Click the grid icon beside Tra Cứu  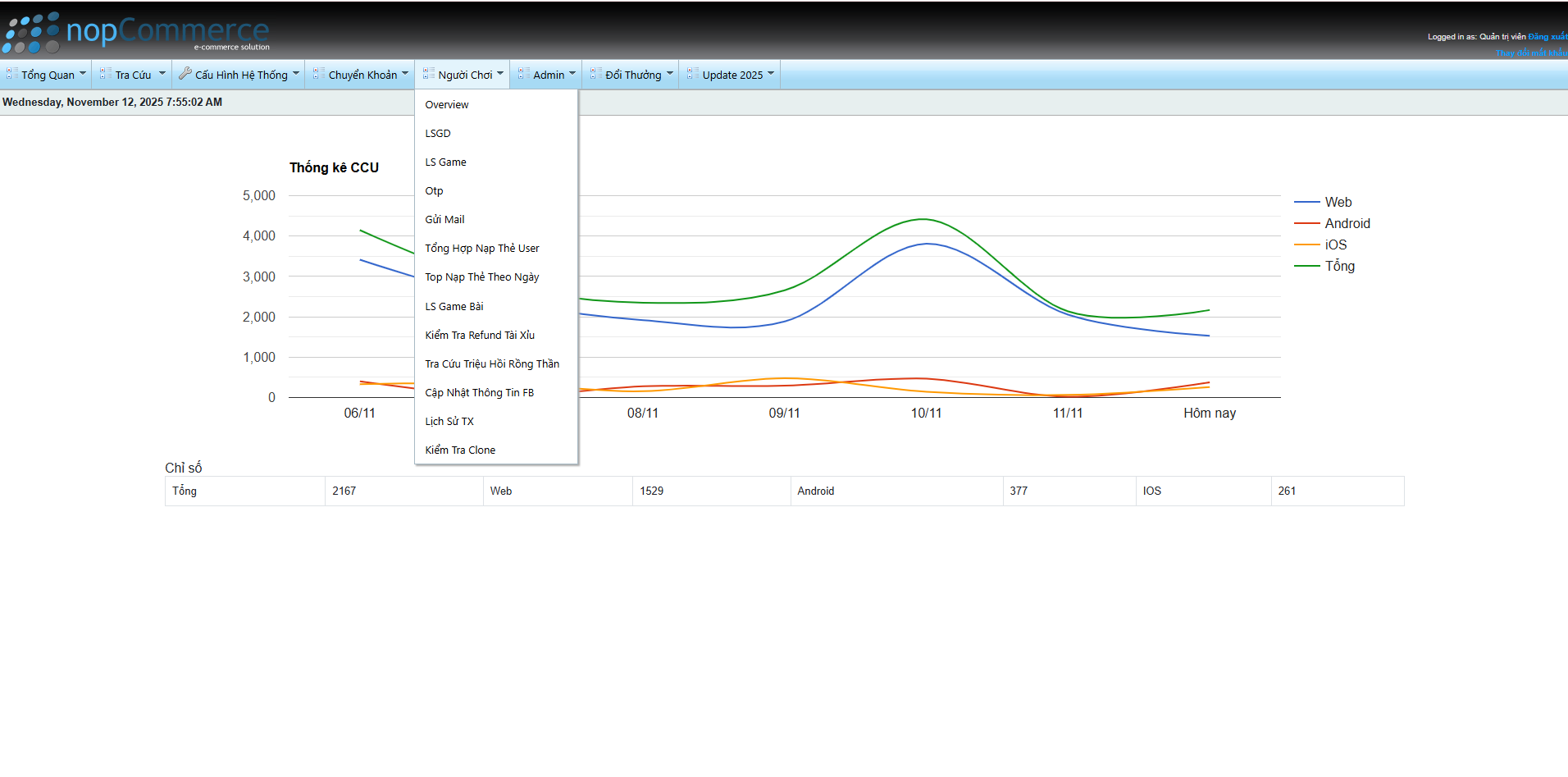click(x=106, y=74)
